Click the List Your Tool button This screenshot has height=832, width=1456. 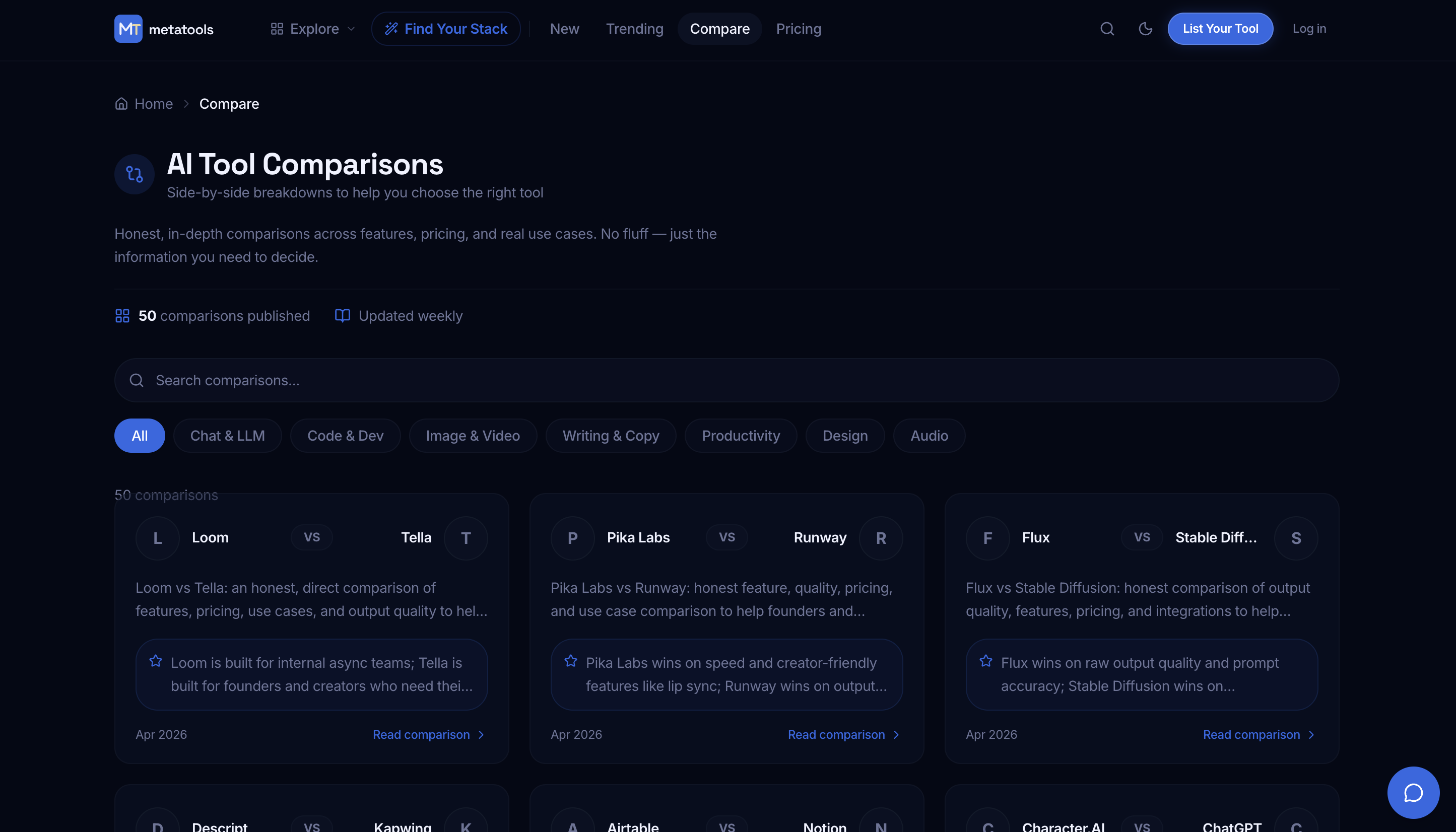coord(1220,29)
